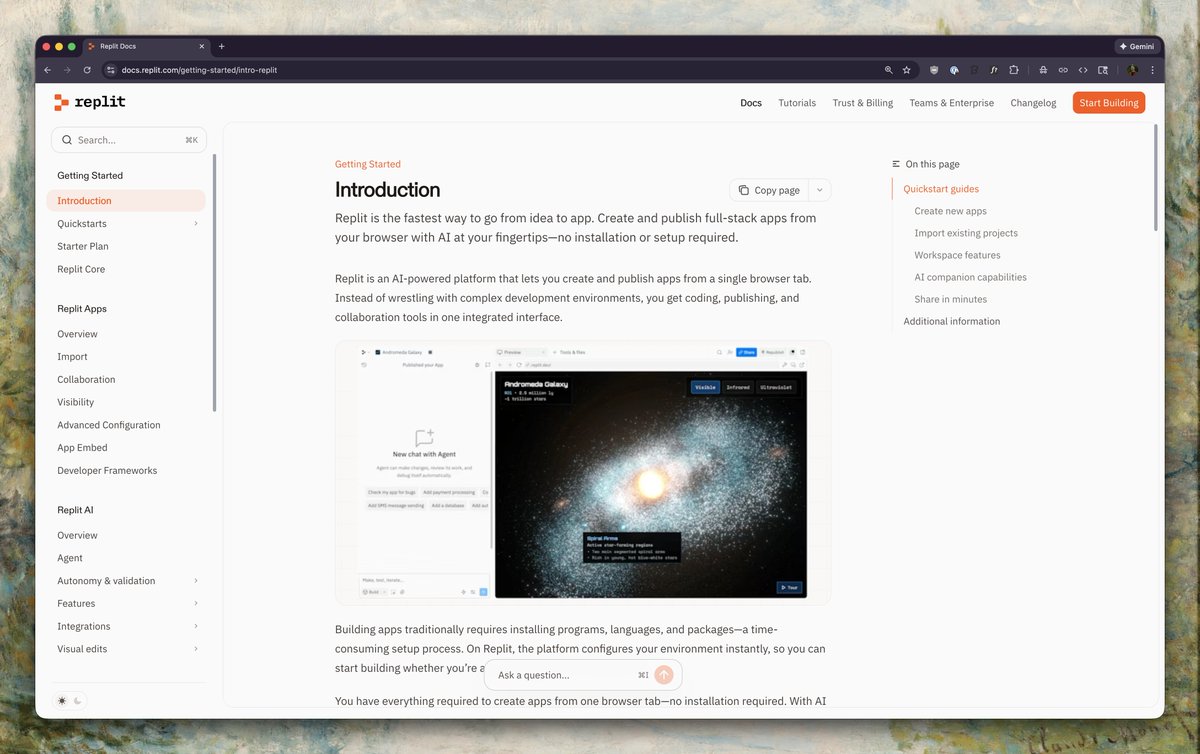Screen dimensions: 1200x754
Task: Click the code brackets extension icon
Action: click(1083, 70)
